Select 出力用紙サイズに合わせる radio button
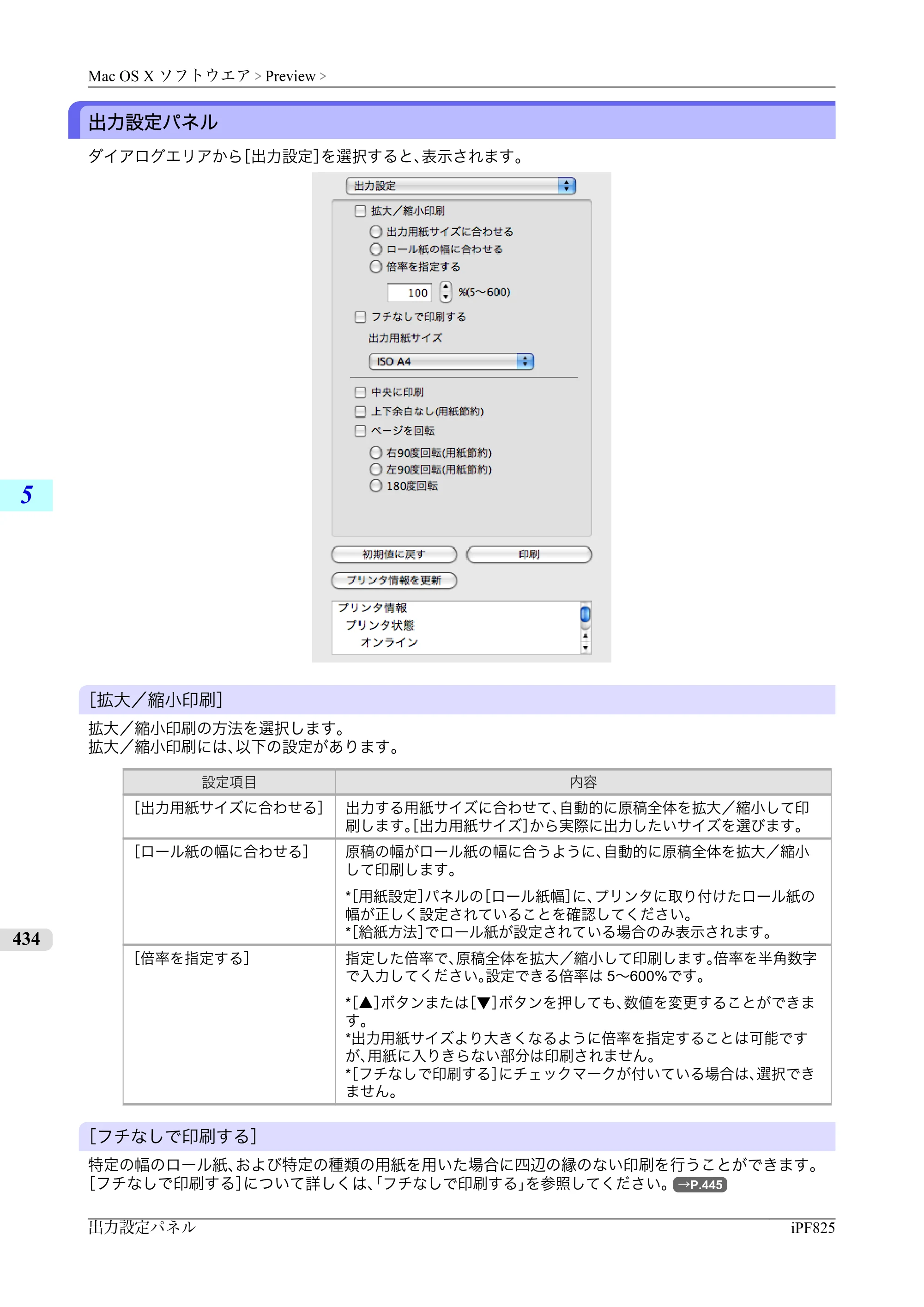924x1307 pixels. tap(375, 231)
